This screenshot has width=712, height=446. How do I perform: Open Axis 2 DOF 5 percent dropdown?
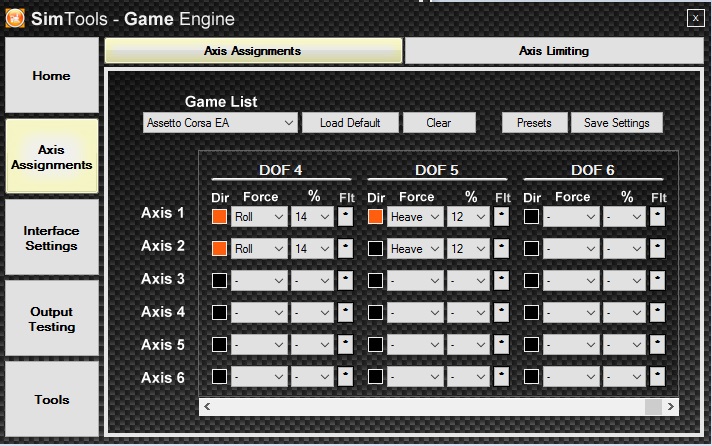coord(468,248)
